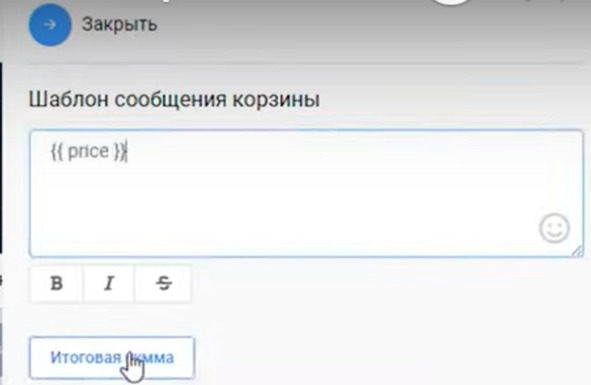The image size is (591, 385).
Task: Open the smiley emoji picker
Action: pyautogui.click(x=554, y=228)
